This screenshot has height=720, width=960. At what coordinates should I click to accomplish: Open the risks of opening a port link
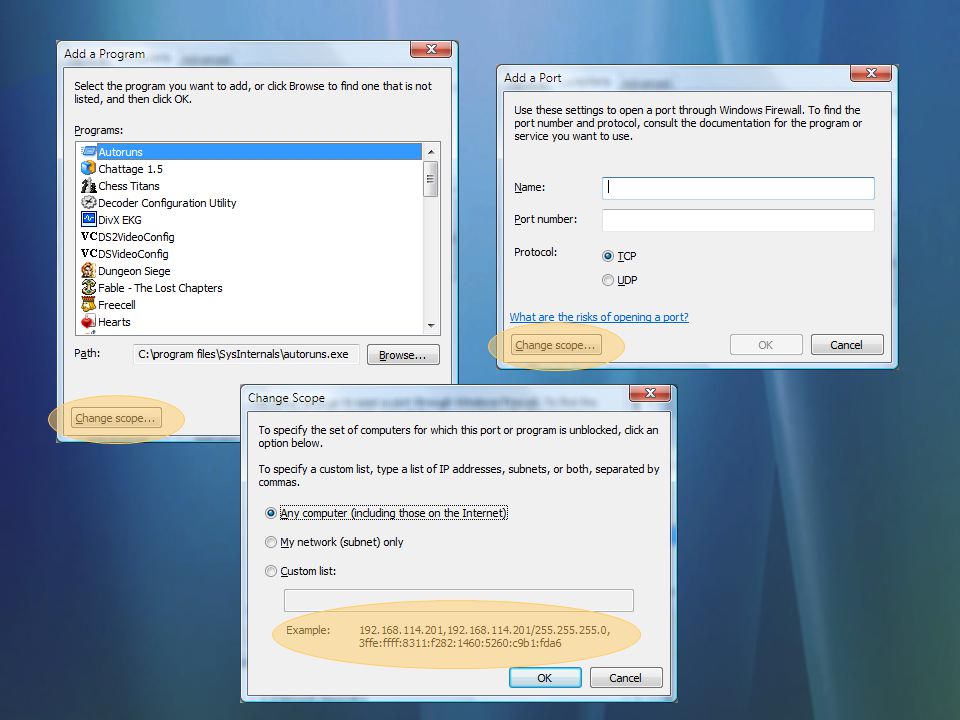pyautogui.click(x=599, y=317)
